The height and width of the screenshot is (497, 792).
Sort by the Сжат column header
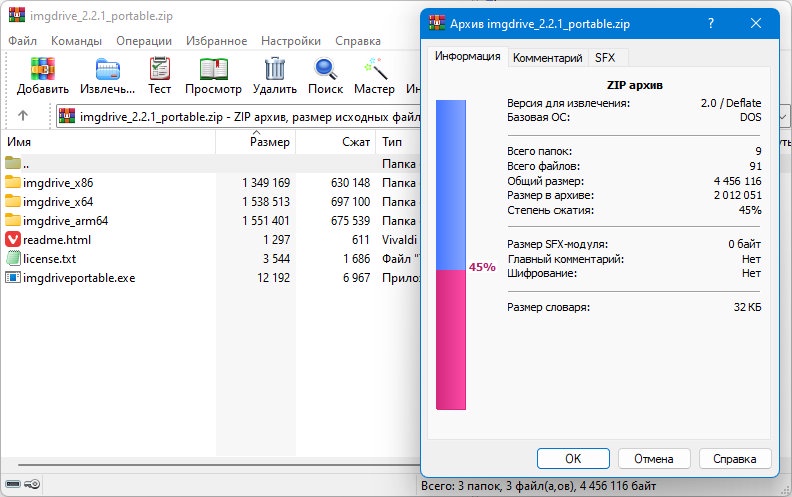point(336,142)
